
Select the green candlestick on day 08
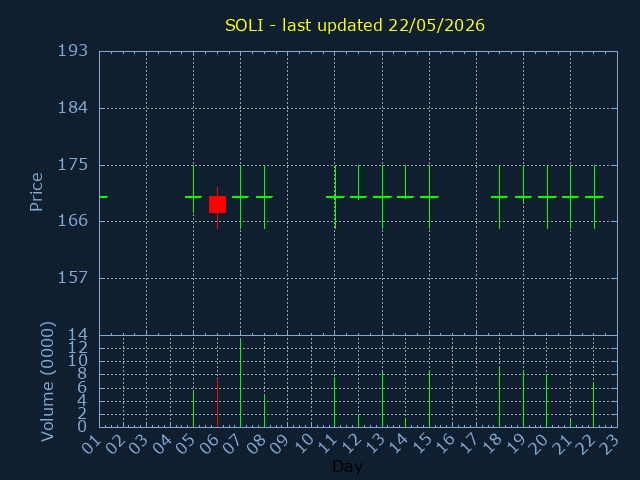point(264,197)
